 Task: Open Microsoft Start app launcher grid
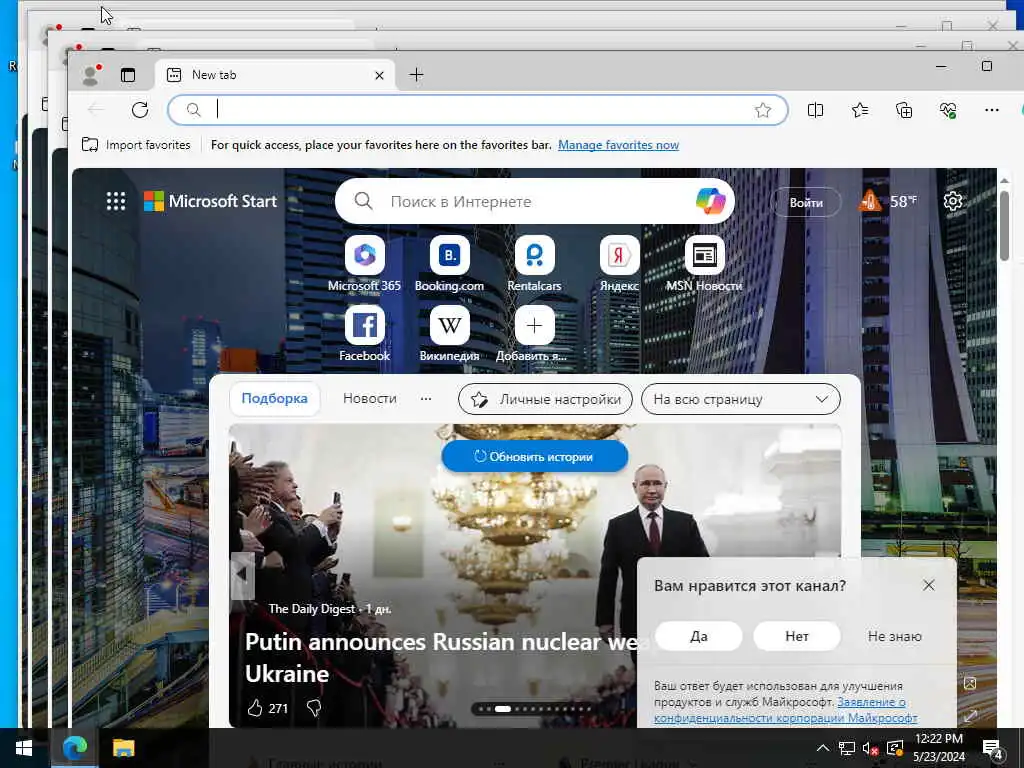116,201
